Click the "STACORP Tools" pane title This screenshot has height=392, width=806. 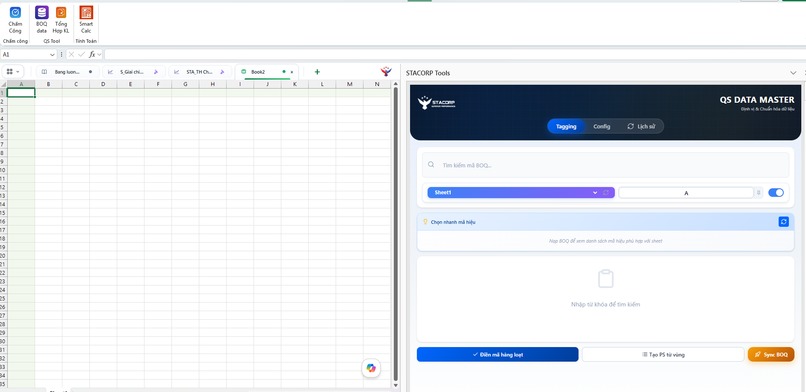428,73
